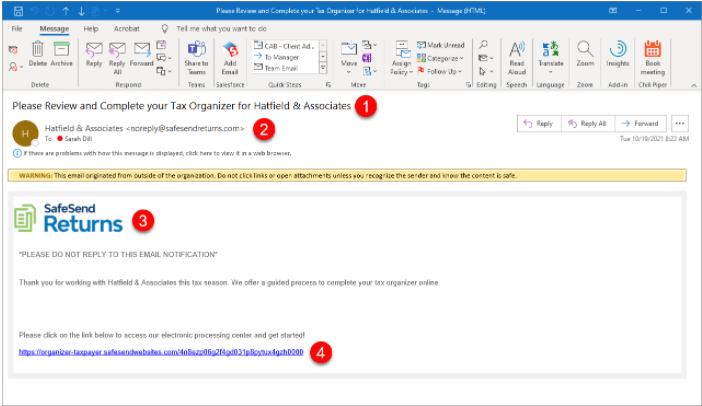Open Quick Steps dialog launcher

coord(328,85)
